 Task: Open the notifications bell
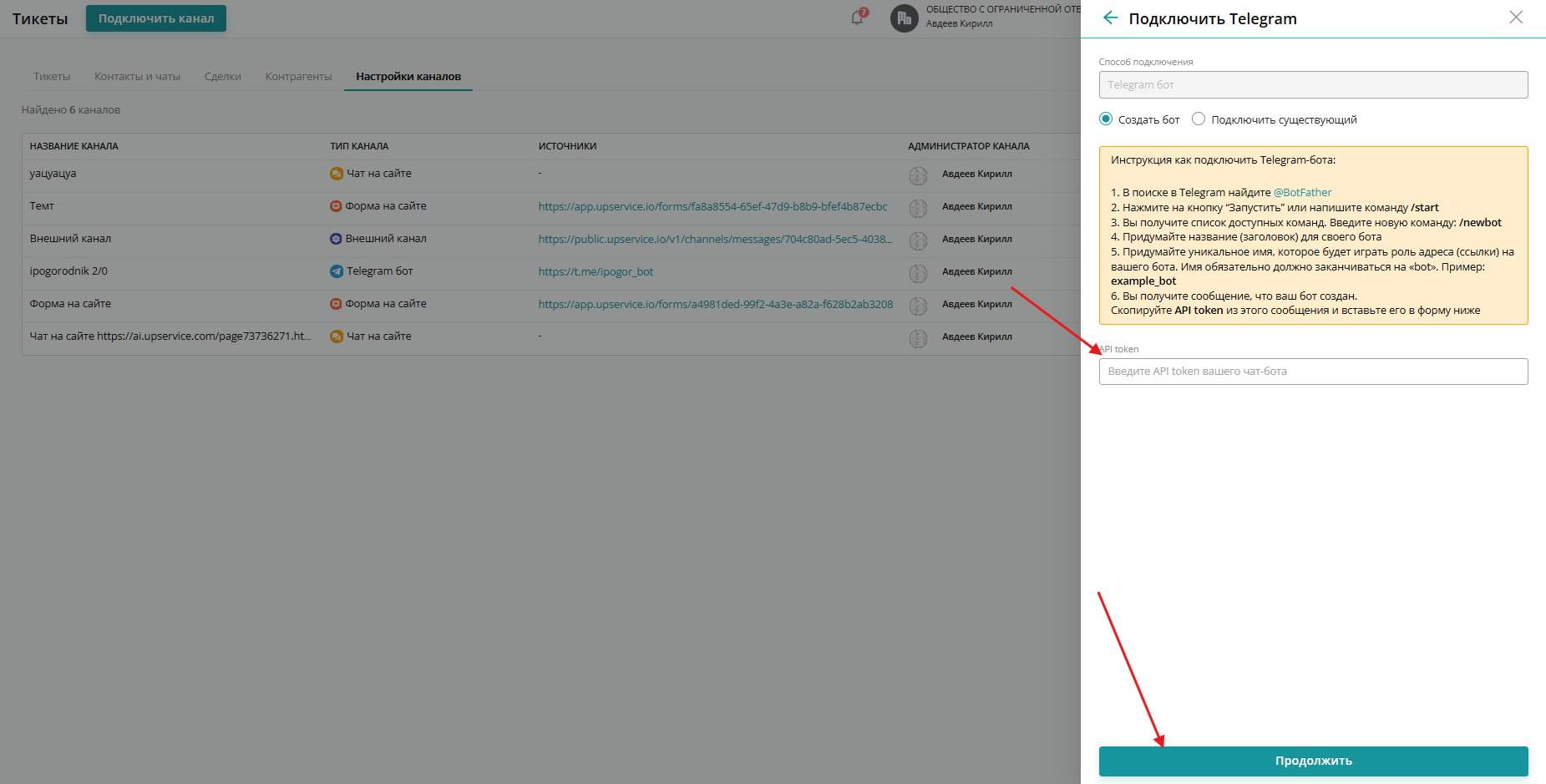click(858, 18)
